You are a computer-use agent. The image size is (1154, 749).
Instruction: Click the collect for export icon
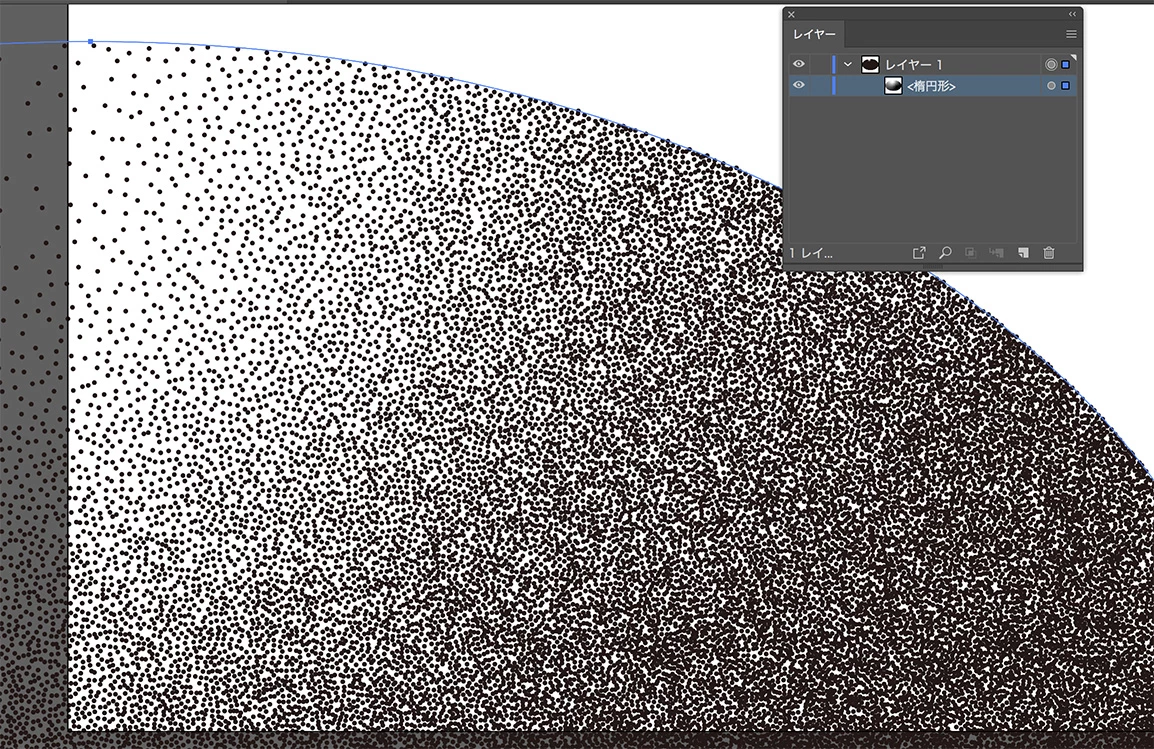point(918,253)
